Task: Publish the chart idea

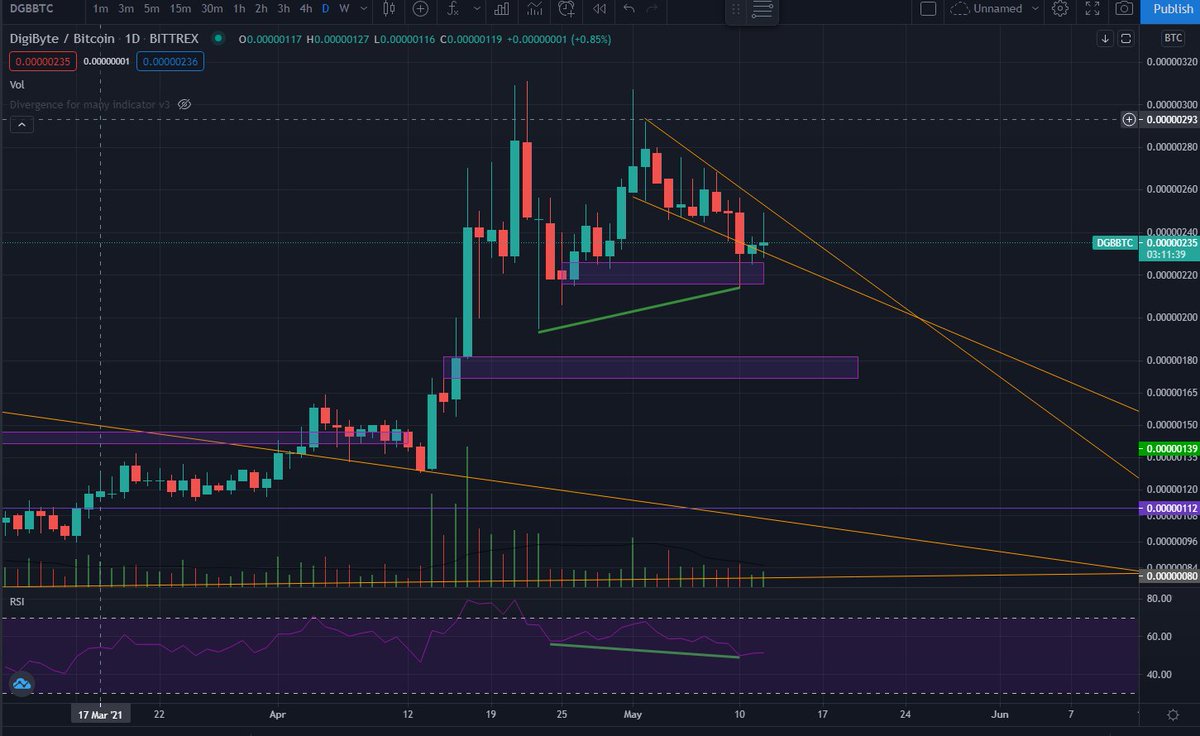Action: click(x=1172, y=9)
